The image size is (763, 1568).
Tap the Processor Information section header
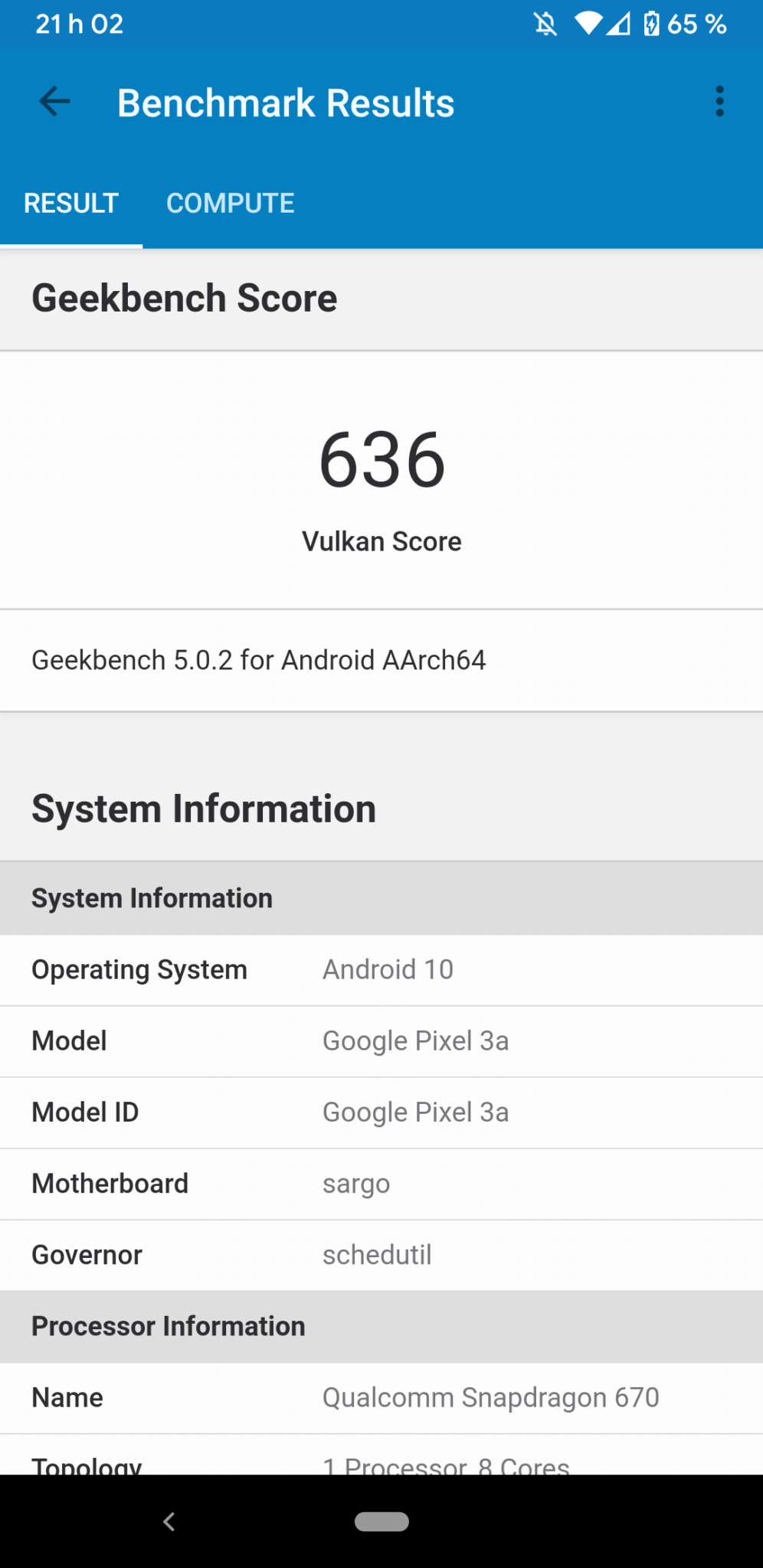(x=169, y=1326)
